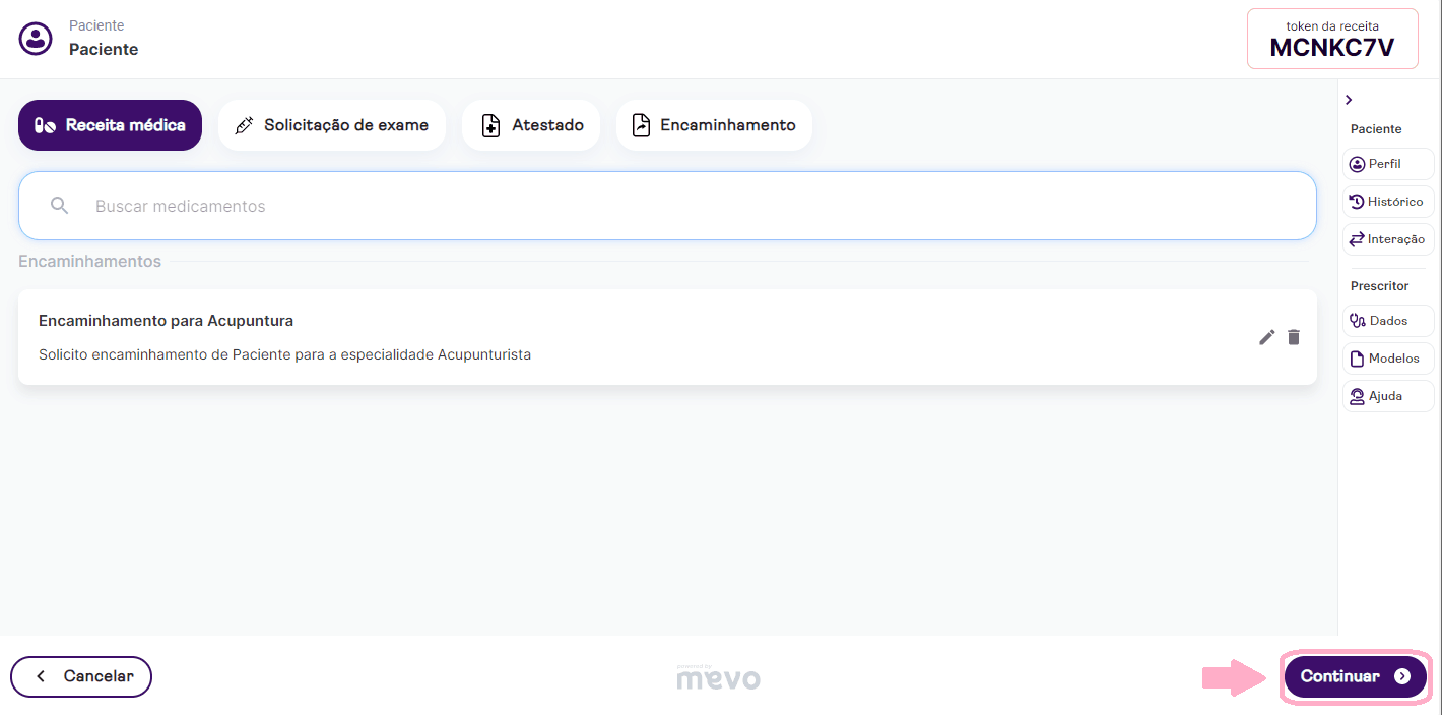
Task: Select the Encaminhamento tab
Action: tap(713, 126)
